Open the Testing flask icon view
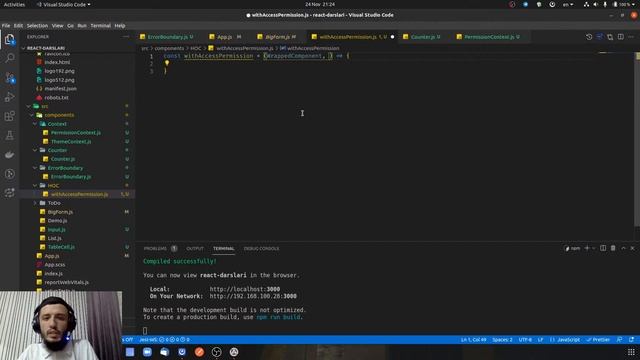The image size is (640, 360). point(9,136)
